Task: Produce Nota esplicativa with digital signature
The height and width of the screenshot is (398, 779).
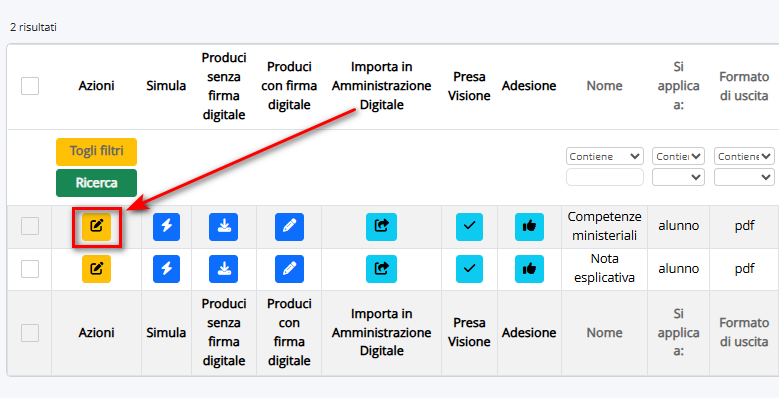Action: (289, 269)
